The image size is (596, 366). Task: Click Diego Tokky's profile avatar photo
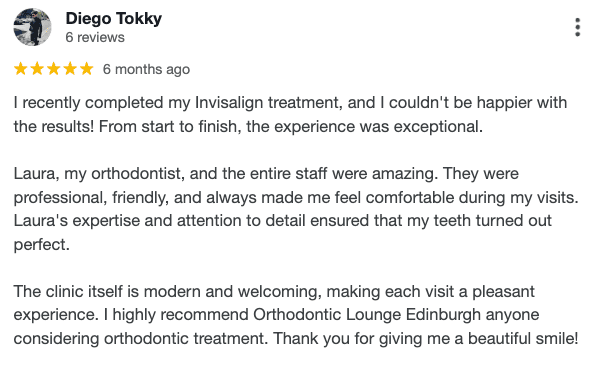click(x=32, y=27)
